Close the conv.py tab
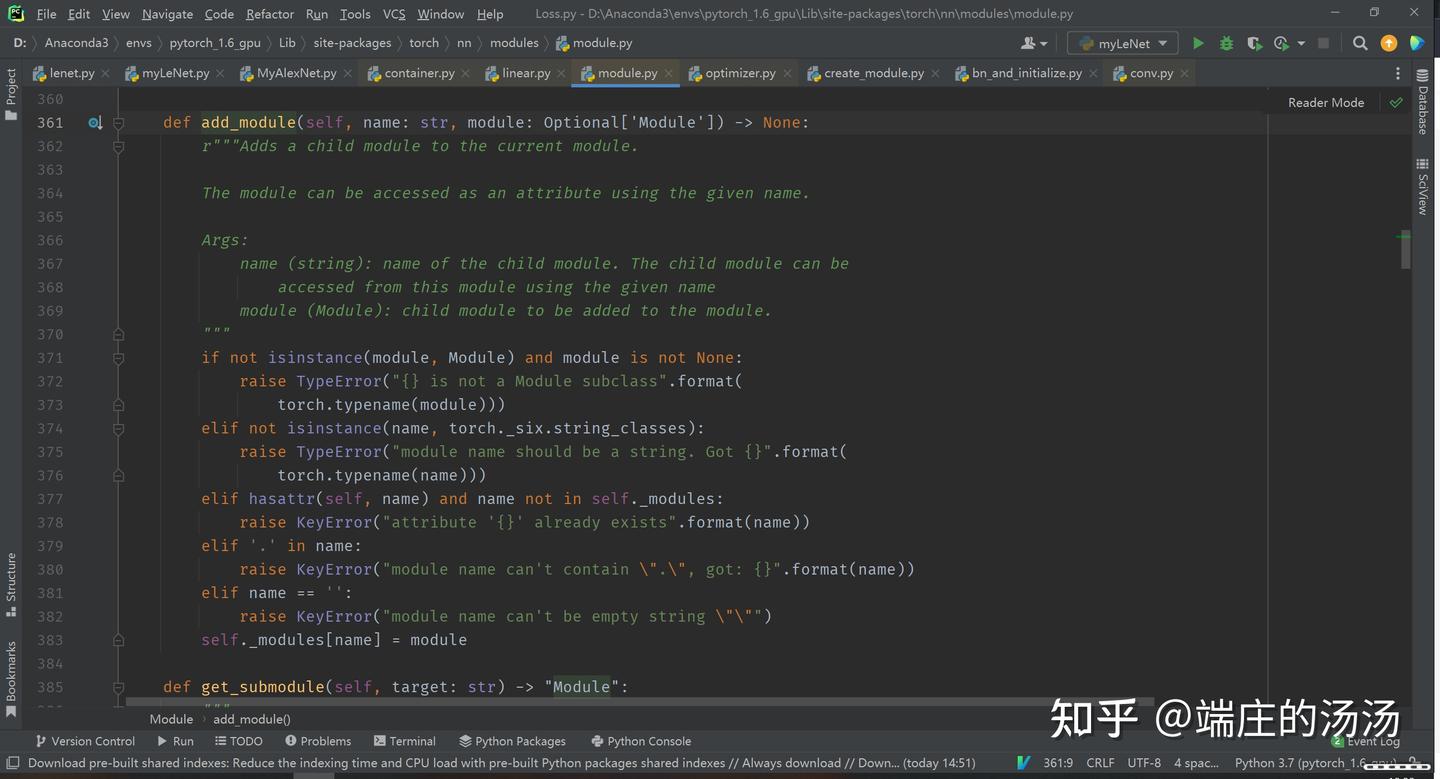 tap(1184, 73)
